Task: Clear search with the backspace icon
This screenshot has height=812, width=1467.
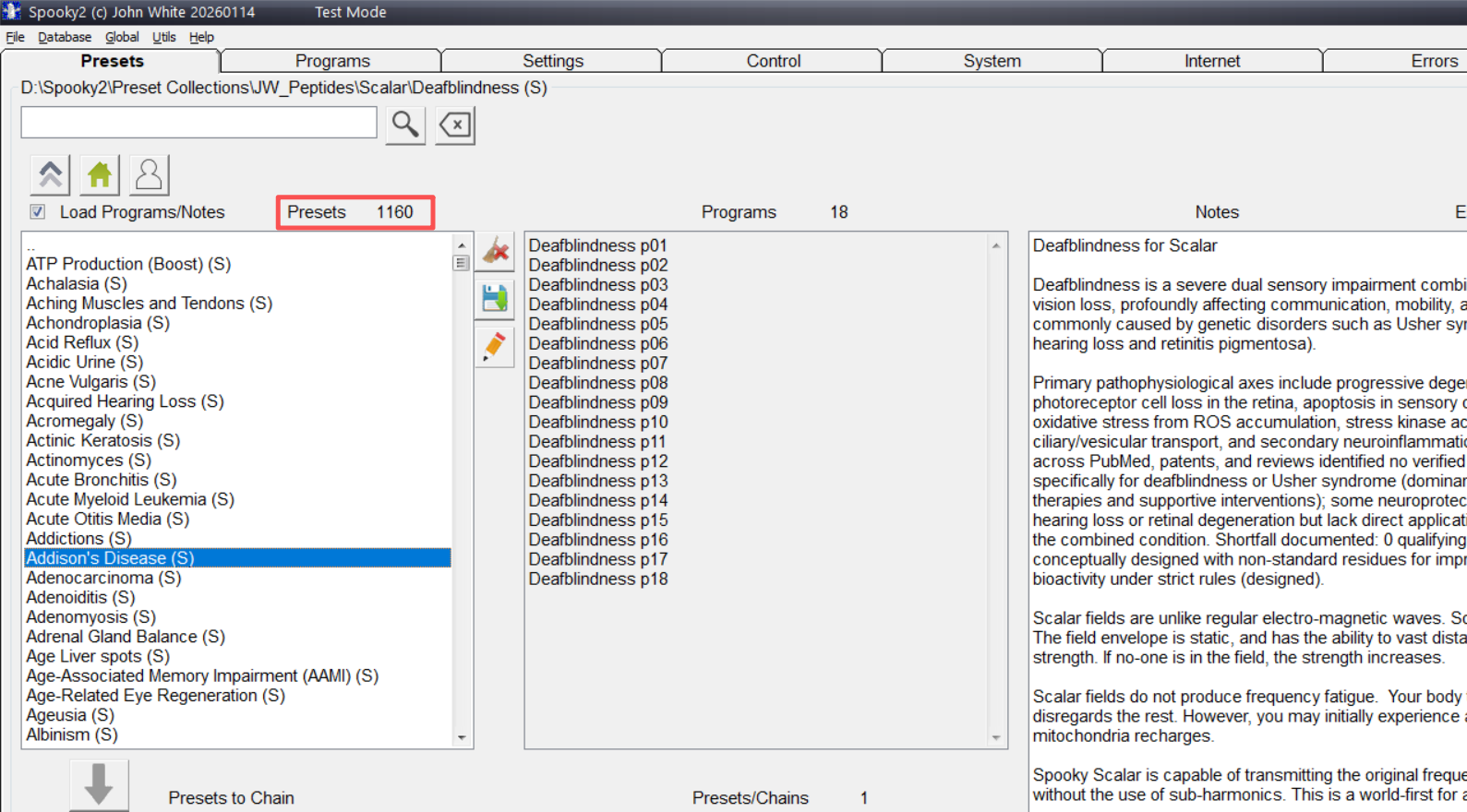Action: tap(454, 125)
